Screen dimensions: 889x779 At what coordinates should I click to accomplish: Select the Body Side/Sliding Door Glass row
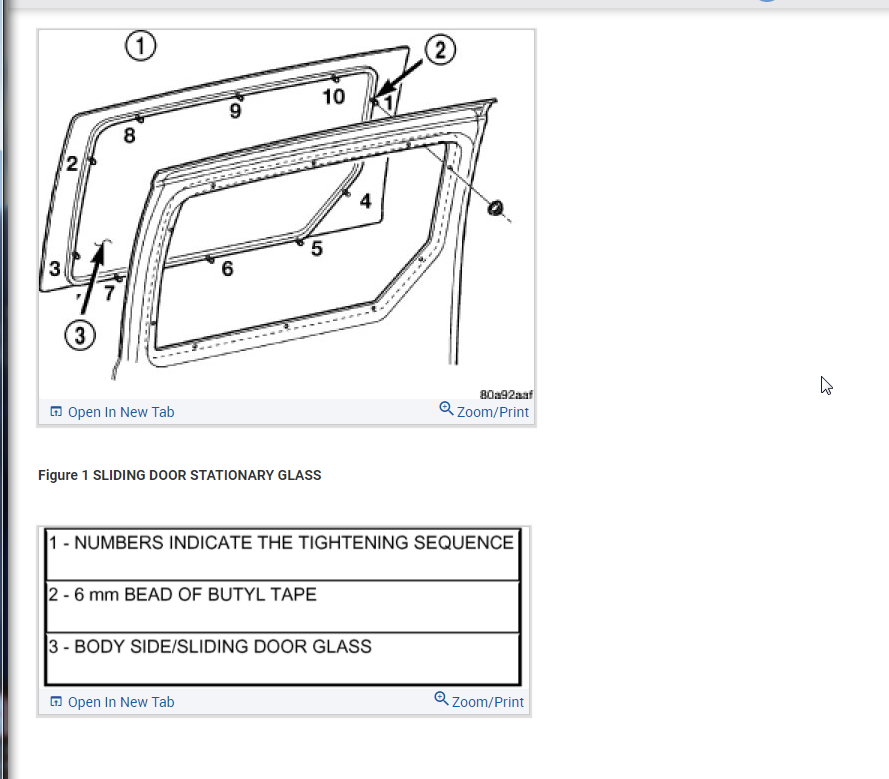[x=282, y=658]
